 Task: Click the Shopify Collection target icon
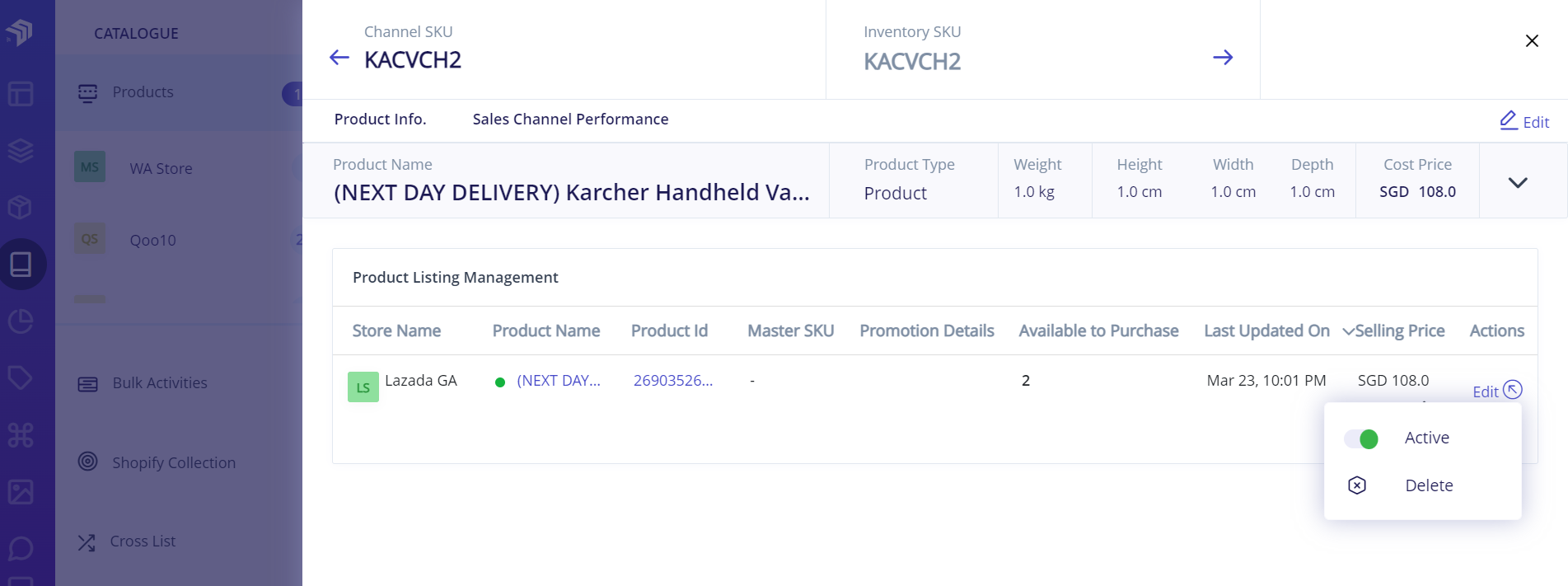87,462
